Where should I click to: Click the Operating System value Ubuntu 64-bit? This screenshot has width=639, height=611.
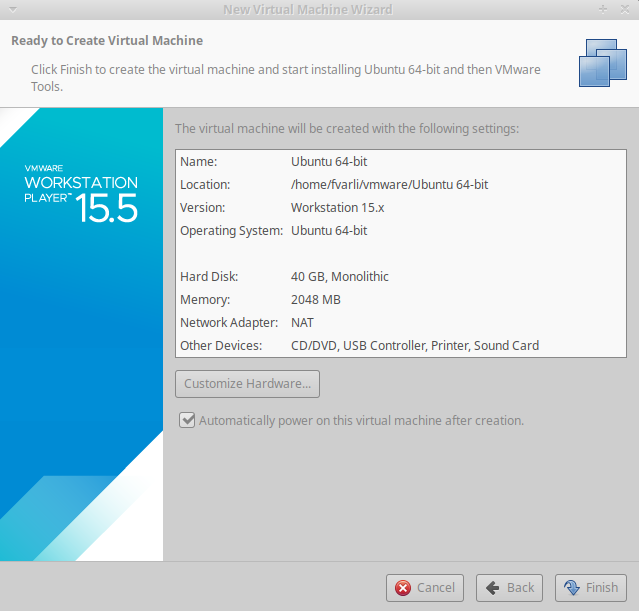tap(329, 230)
